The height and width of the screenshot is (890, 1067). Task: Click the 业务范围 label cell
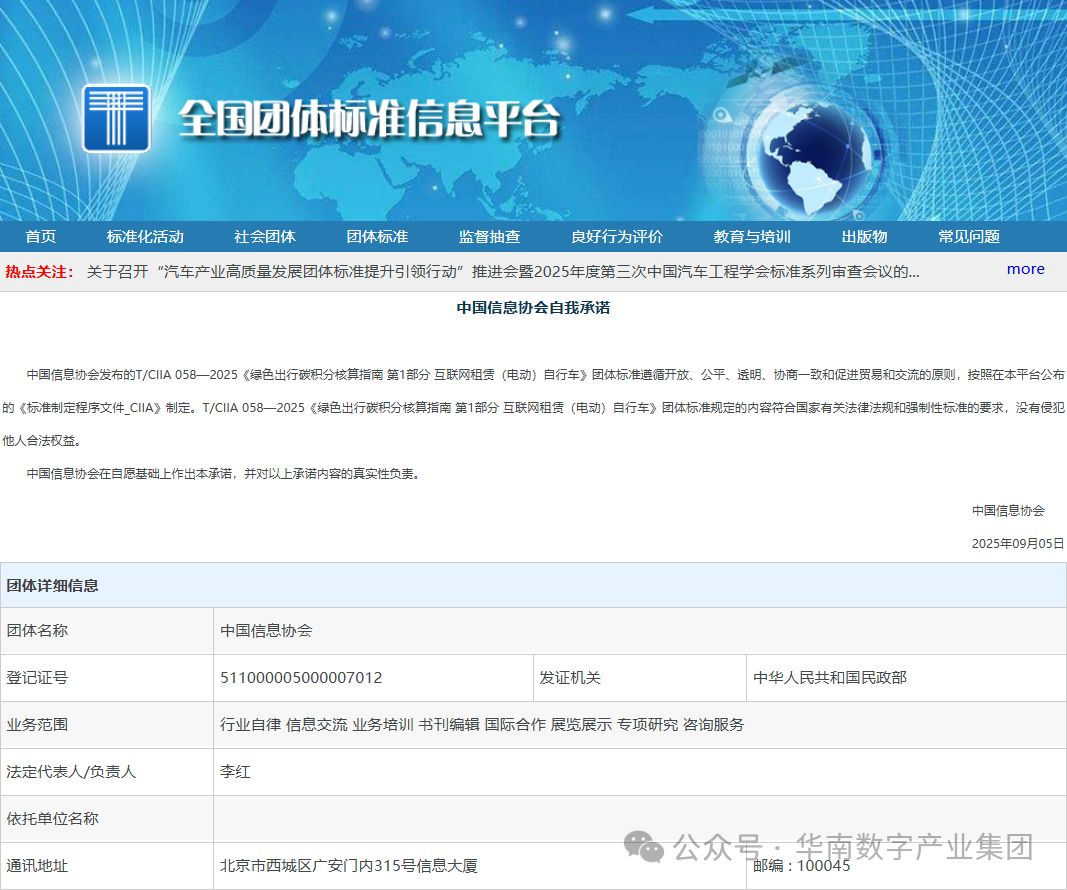[x=107, y=725]
